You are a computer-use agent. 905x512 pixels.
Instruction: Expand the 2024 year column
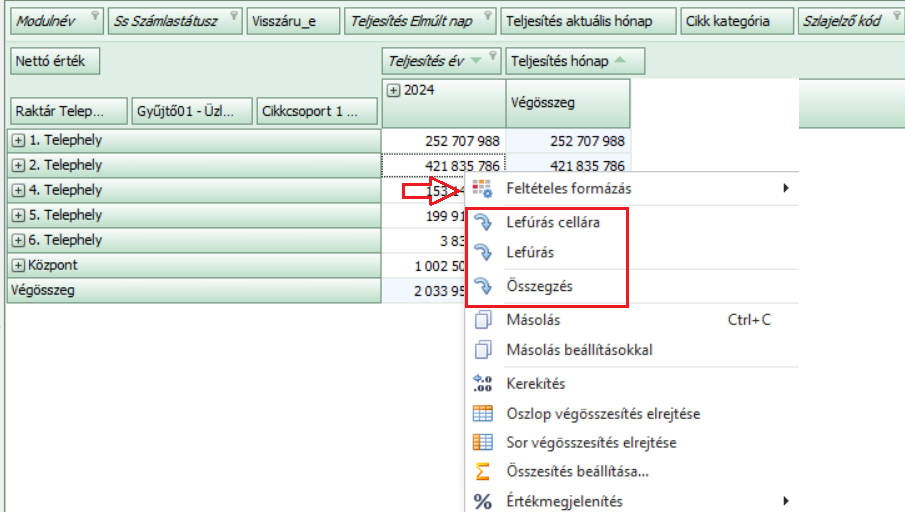tap(393, 90)
